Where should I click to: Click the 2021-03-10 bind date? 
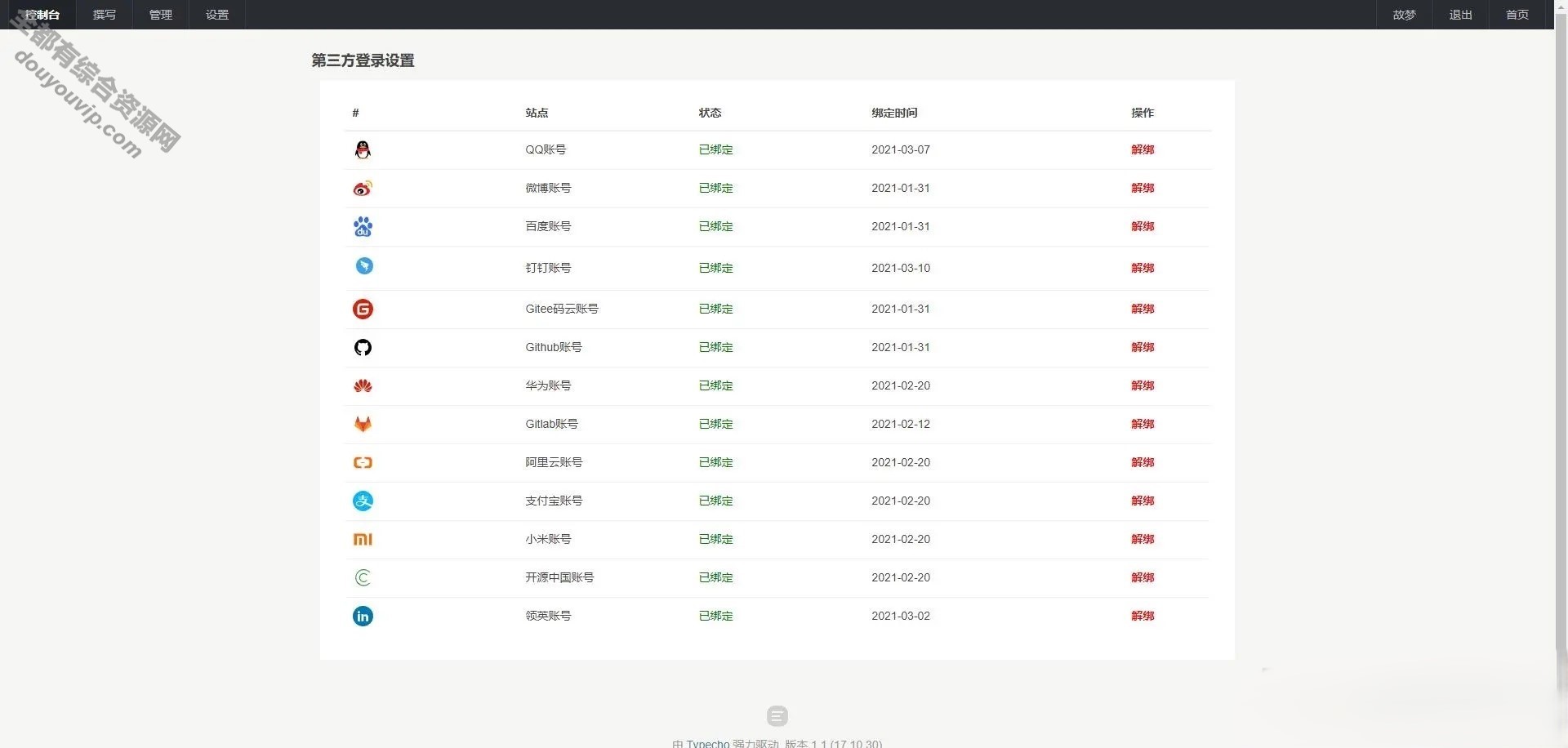(x=901, y=268)
